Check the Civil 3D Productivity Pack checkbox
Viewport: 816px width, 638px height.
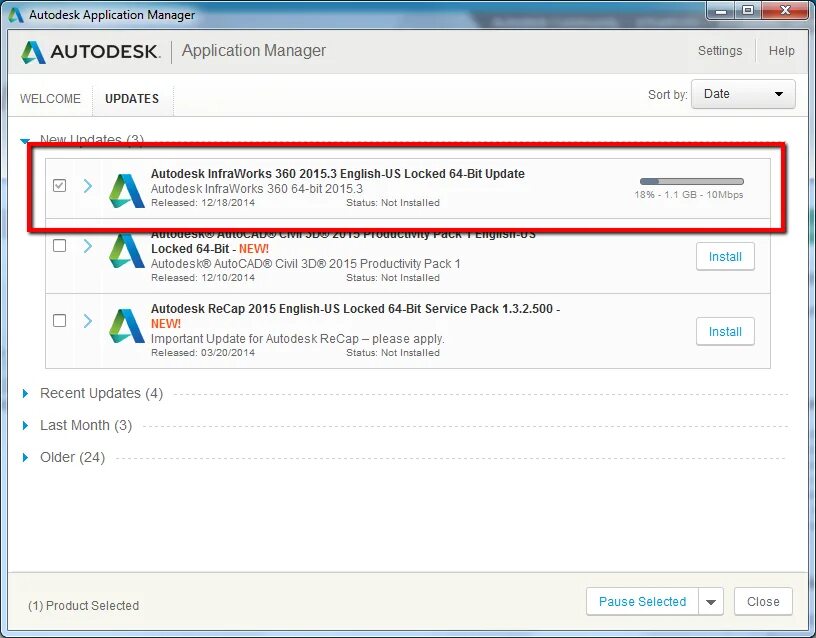pos(59,246)
